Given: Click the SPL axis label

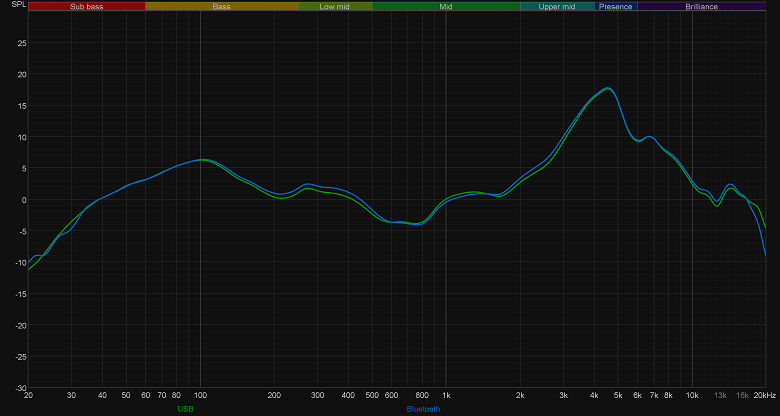Looking at the screenshot, I should pos(18,4).
